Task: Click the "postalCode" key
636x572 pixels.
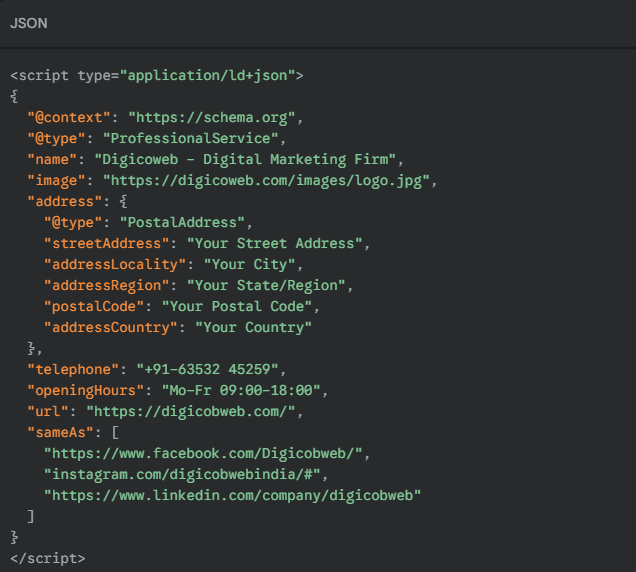Action: tap(94, 306)
